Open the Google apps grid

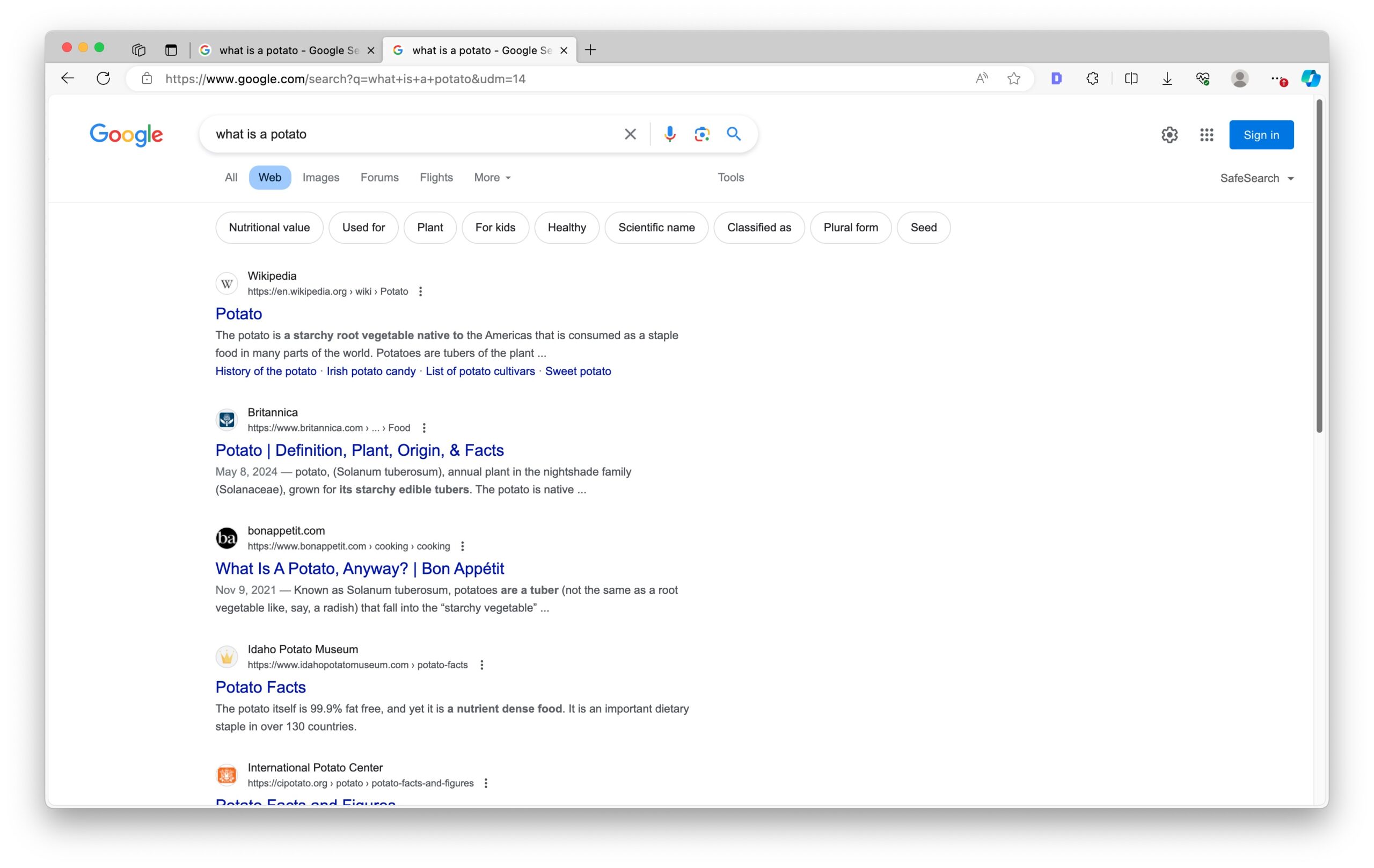pos(1205,135)
